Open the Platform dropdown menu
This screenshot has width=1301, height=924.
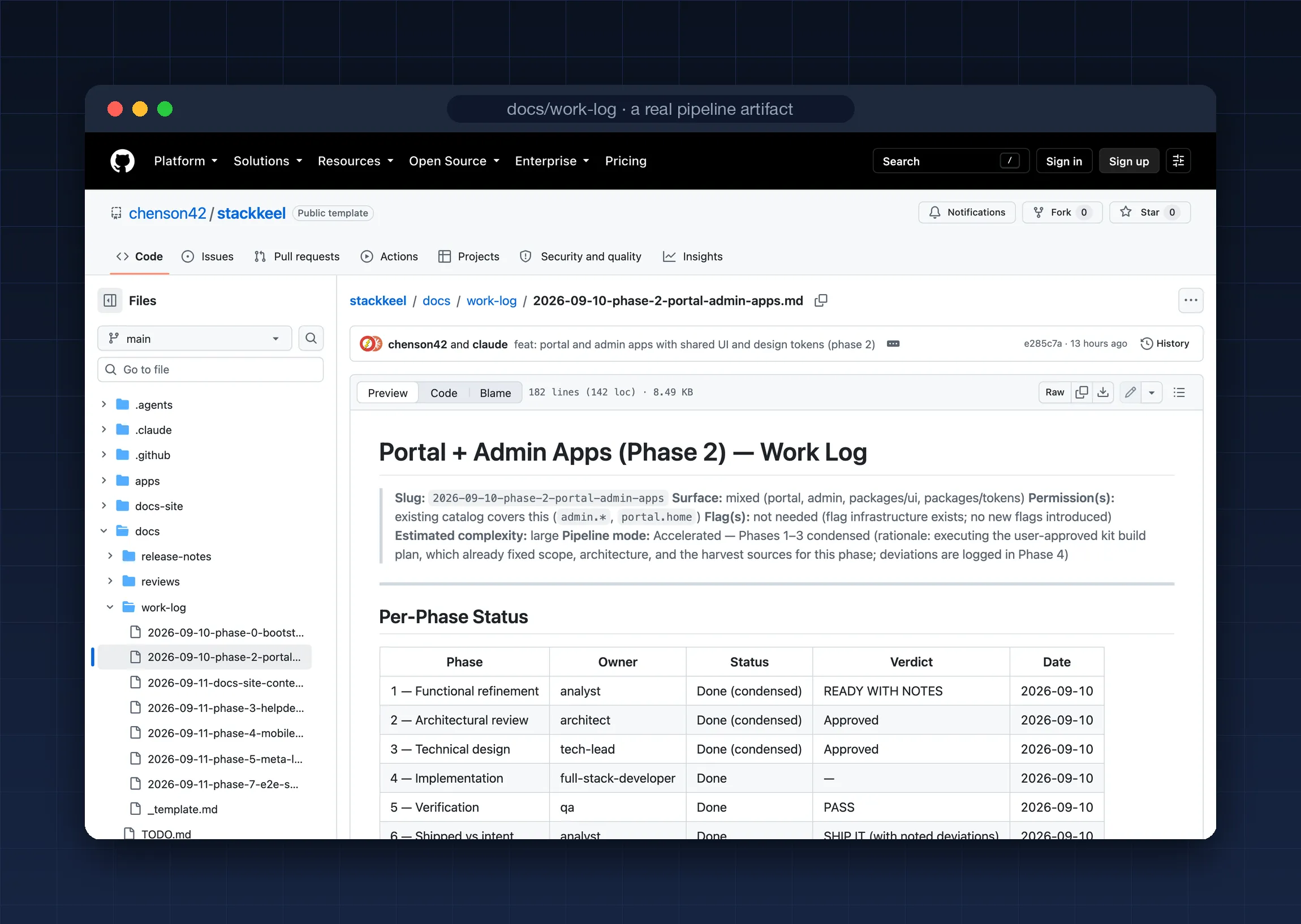click(186, 161)
